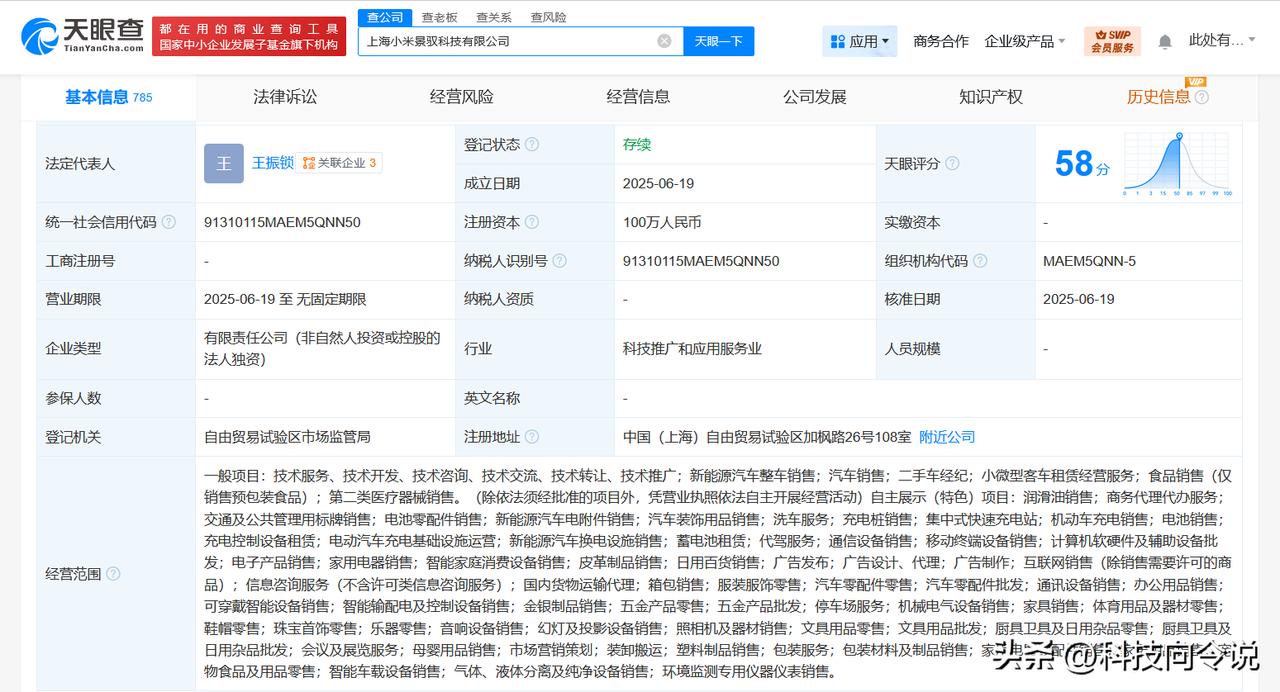Click the 经营范围 description text
Viewport: 1280px width, 692px height.
pyautogui.click(x=718, y=574)
